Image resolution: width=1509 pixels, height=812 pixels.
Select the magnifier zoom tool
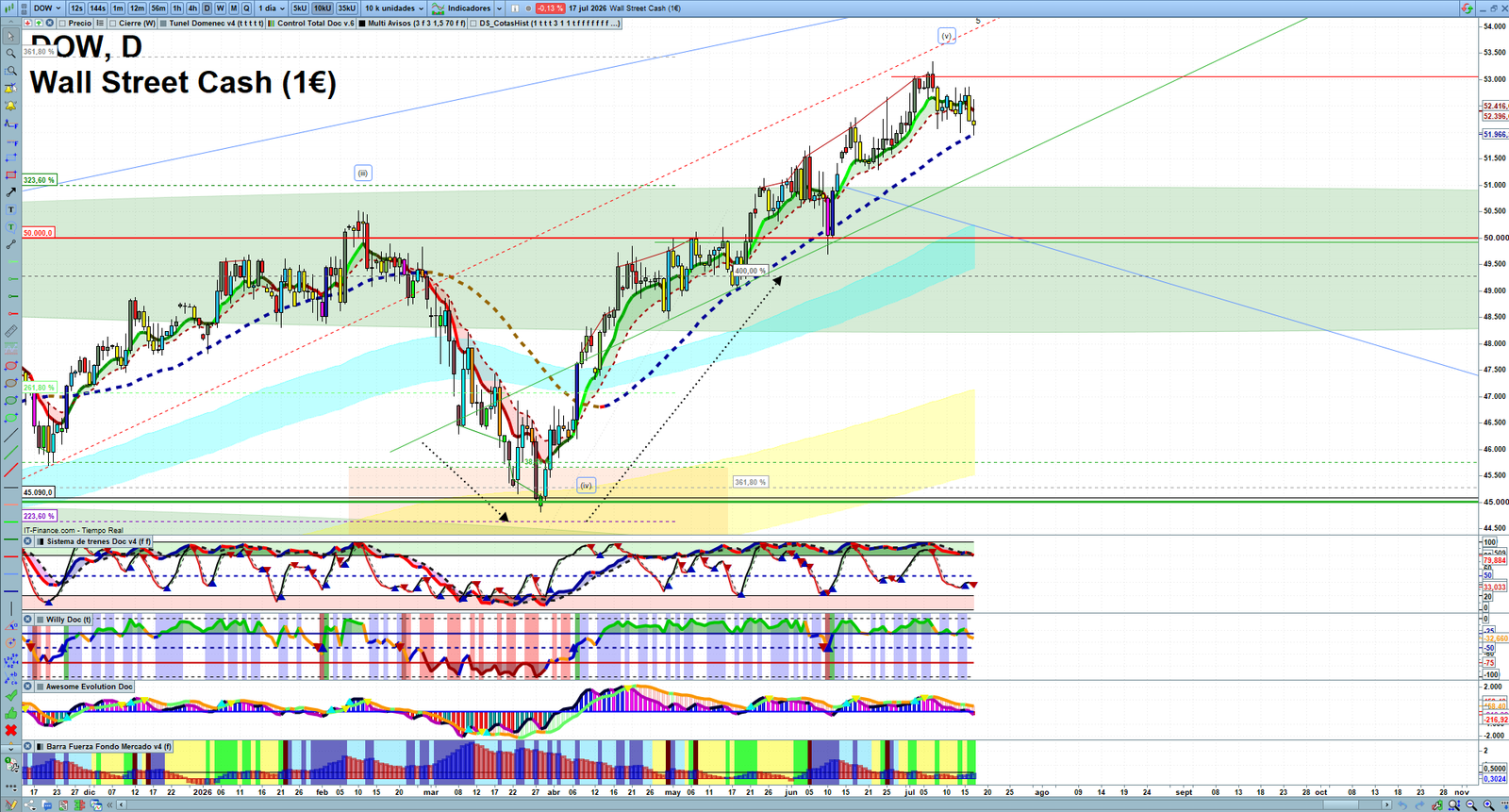point(10,53)
